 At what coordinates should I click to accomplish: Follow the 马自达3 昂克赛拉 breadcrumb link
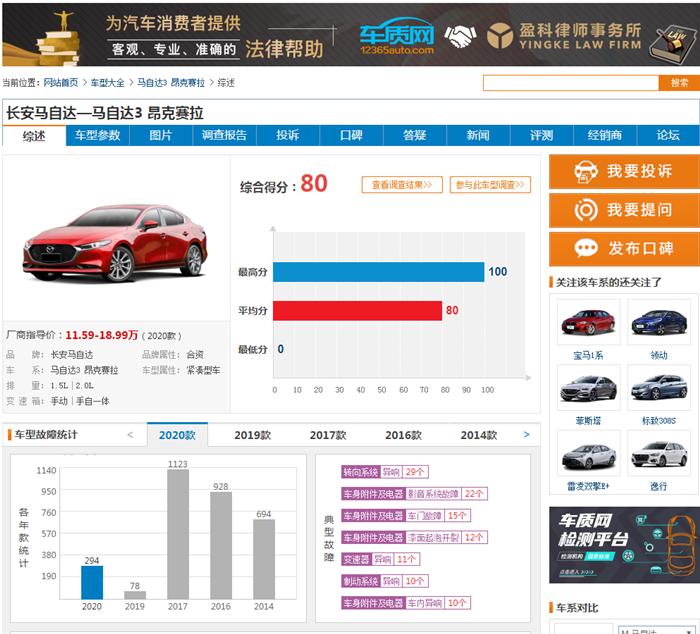pyautogui.click(x=171, y=83)
